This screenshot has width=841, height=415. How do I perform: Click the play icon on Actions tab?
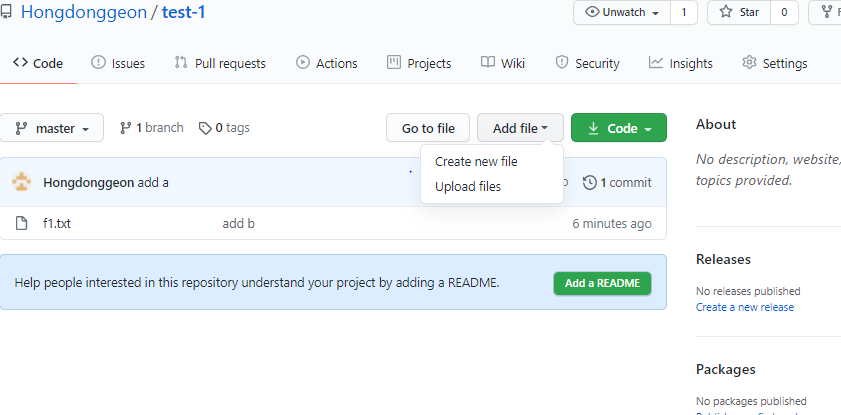point(303,62)
